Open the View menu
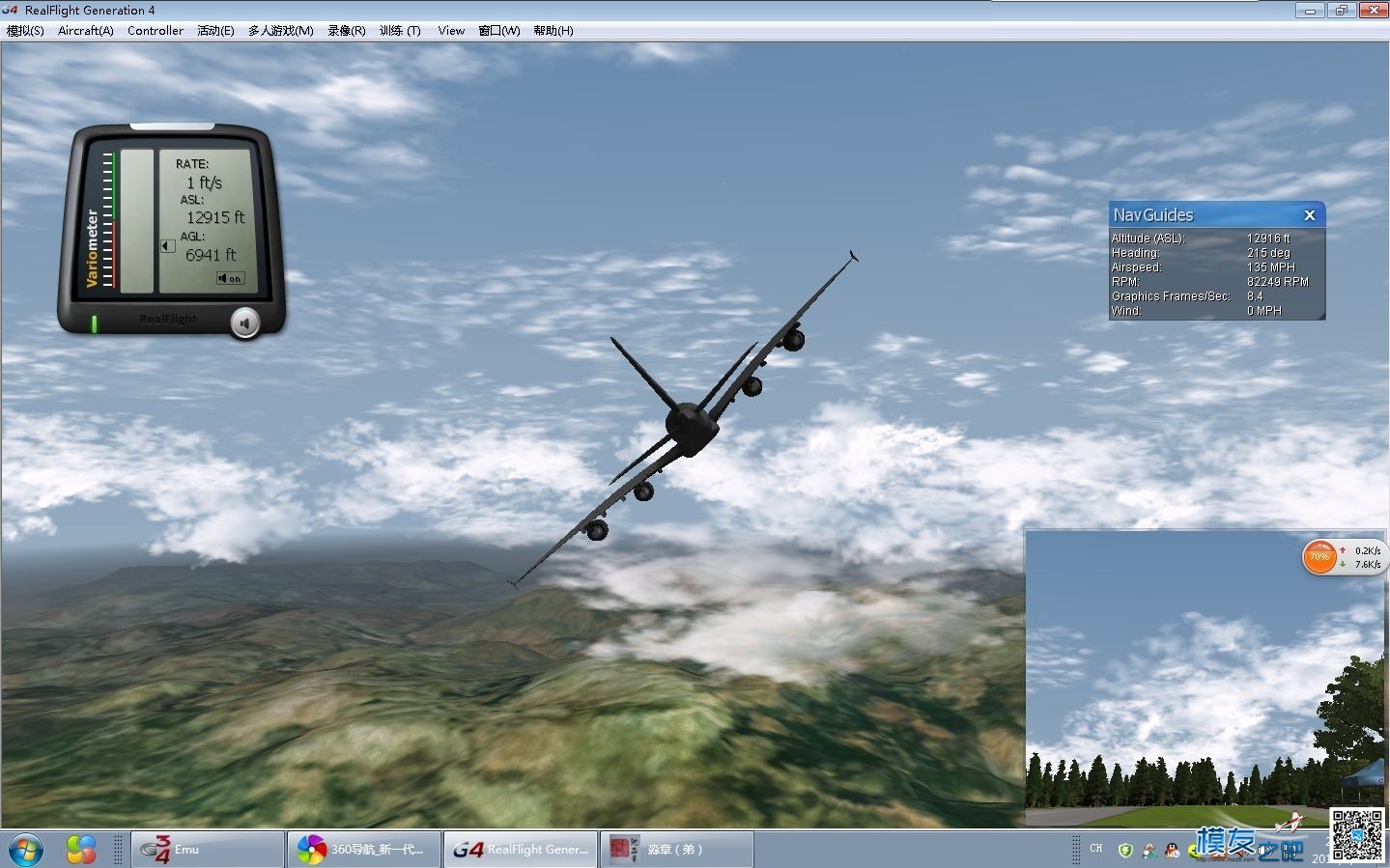This screenshot has width=1390, height=868. tap(451, 31)
